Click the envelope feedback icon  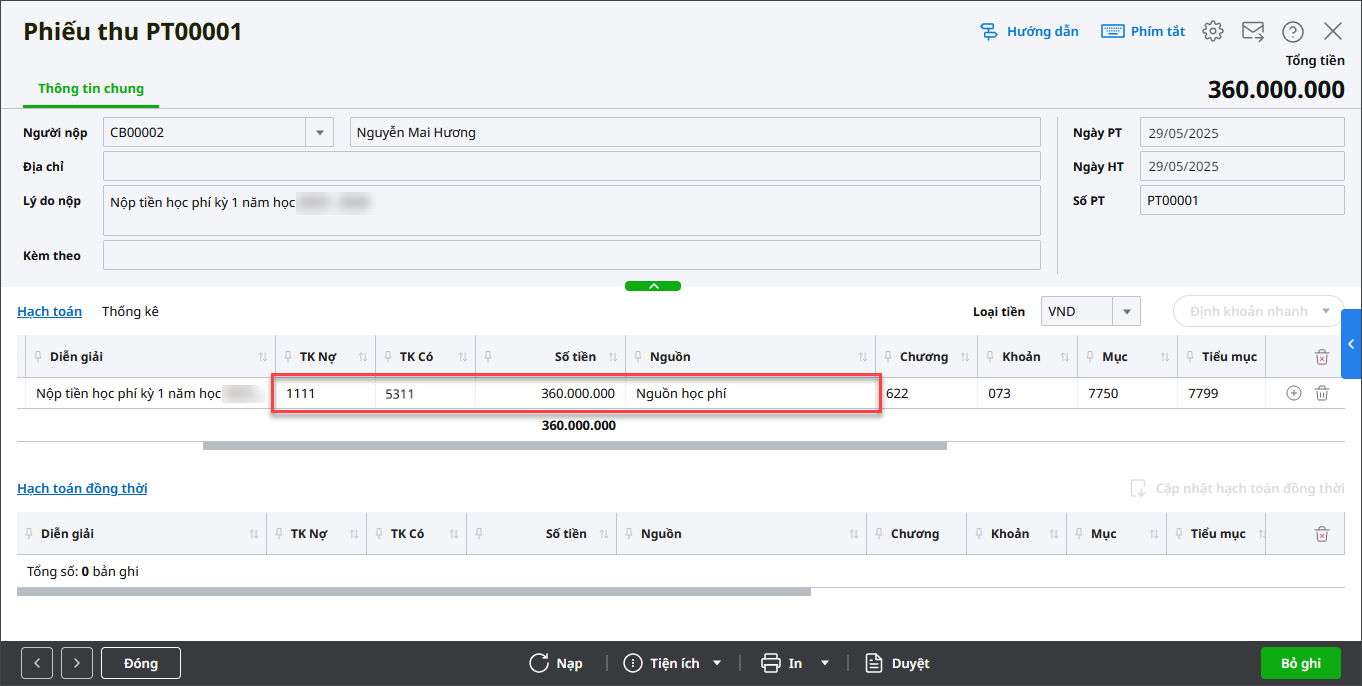[1253, 31]
